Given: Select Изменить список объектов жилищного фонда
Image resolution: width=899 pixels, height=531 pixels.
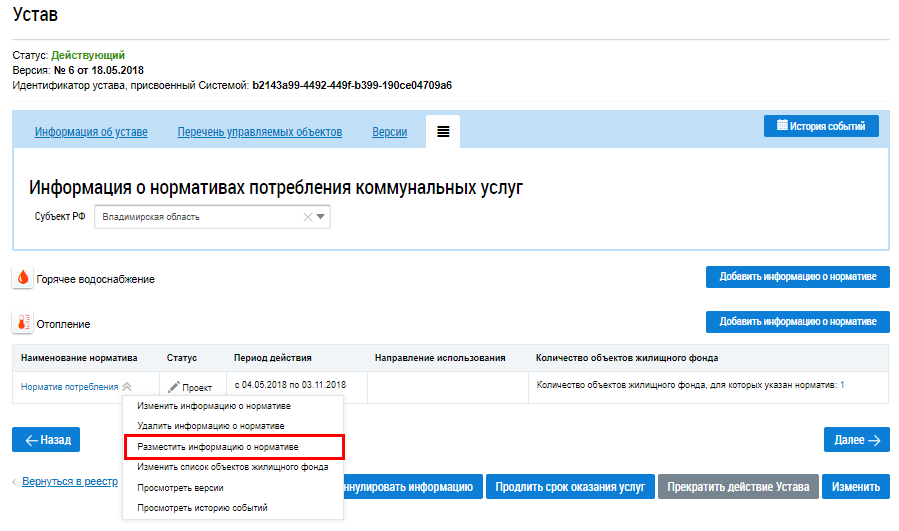Looking at the screenshot, I should click(233, 467).
